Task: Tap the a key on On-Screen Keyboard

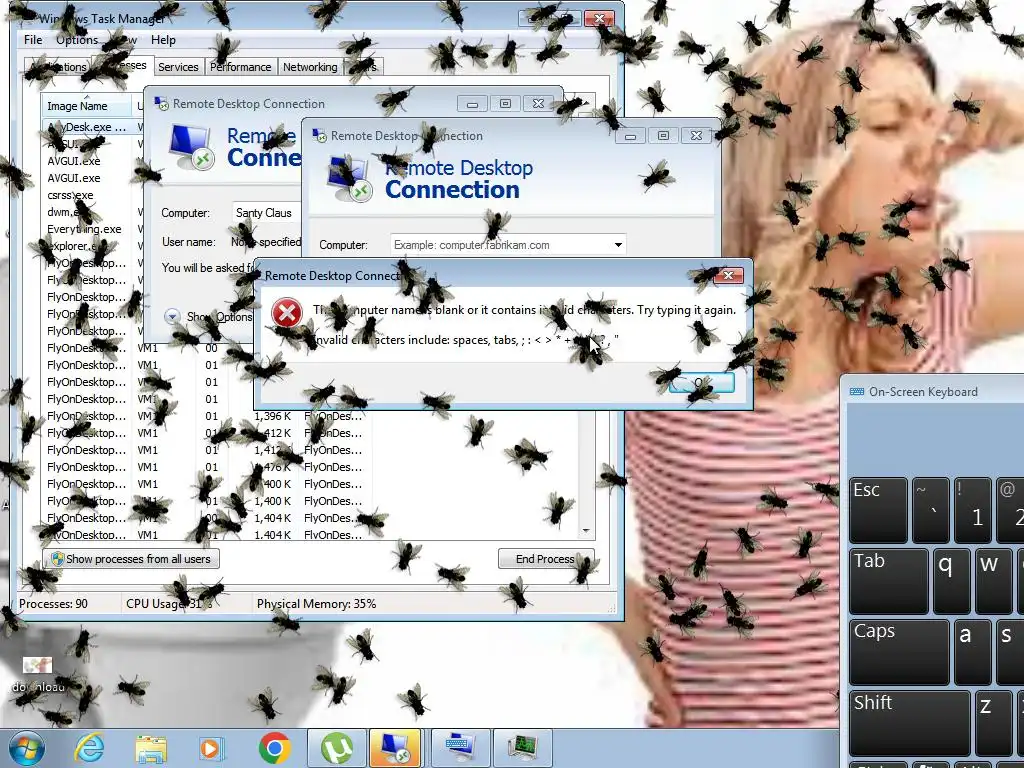Action: coord(972,651)
